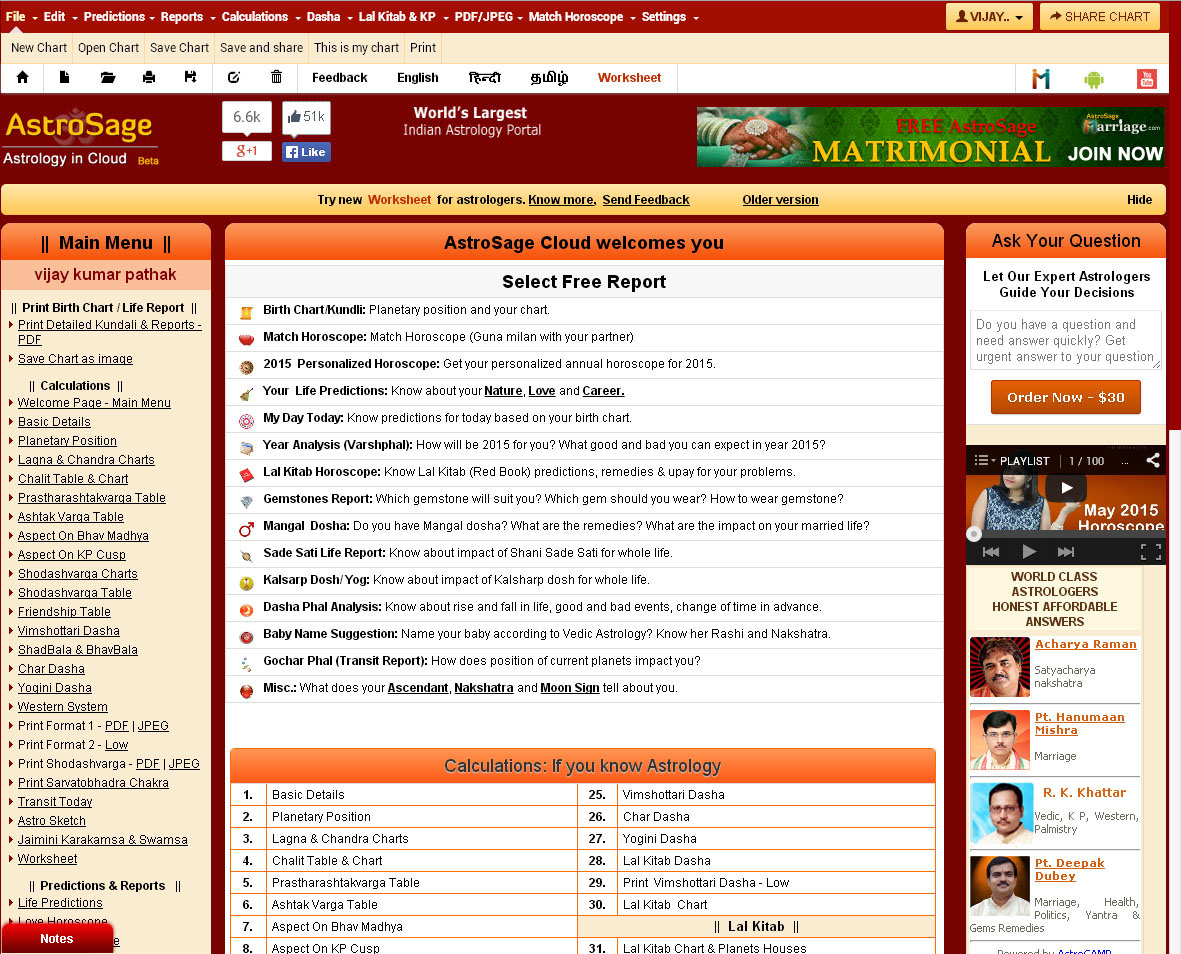Click Pt. Hanumaan Mishra photo thumbnail

pos(999,739)
